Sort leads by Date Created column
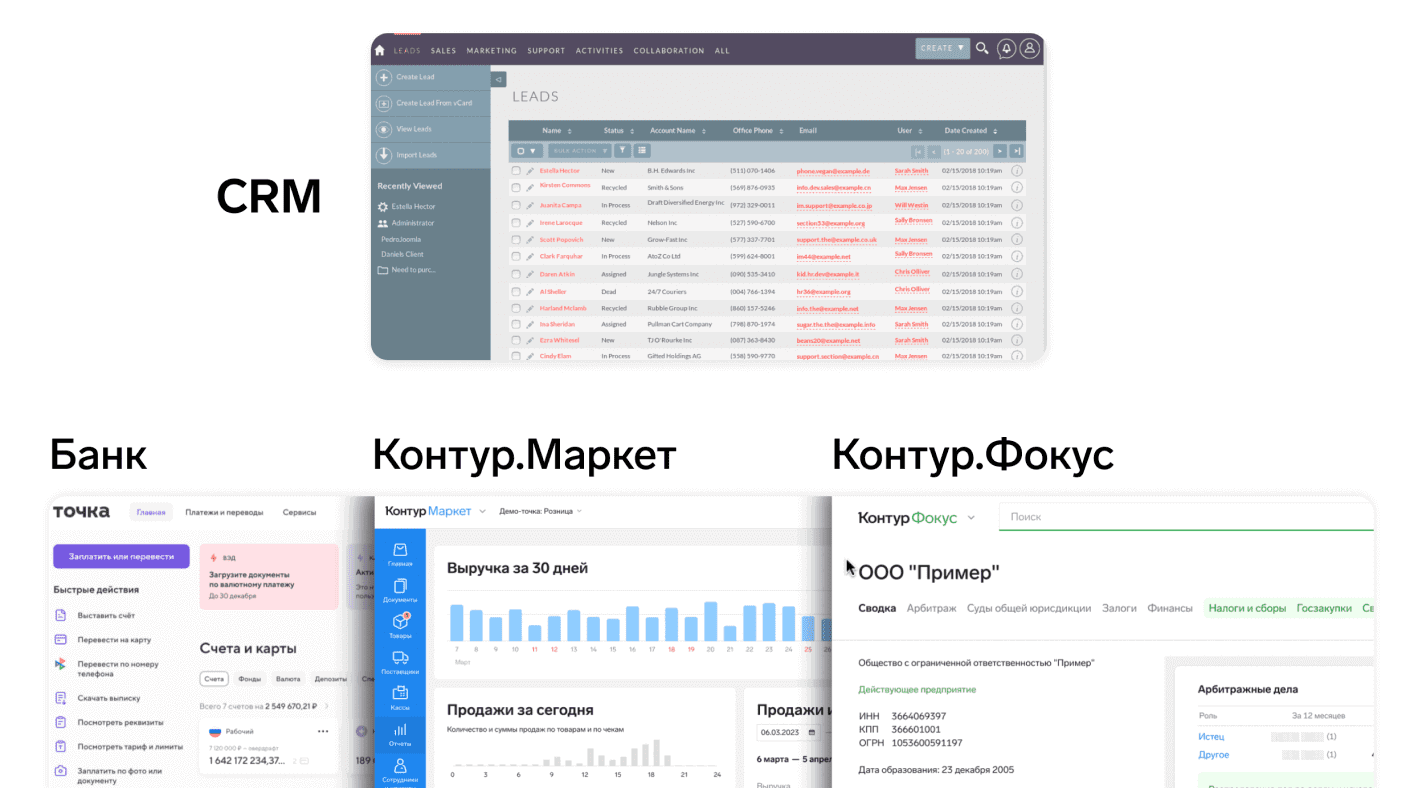1418x788 pixels. 970,131
